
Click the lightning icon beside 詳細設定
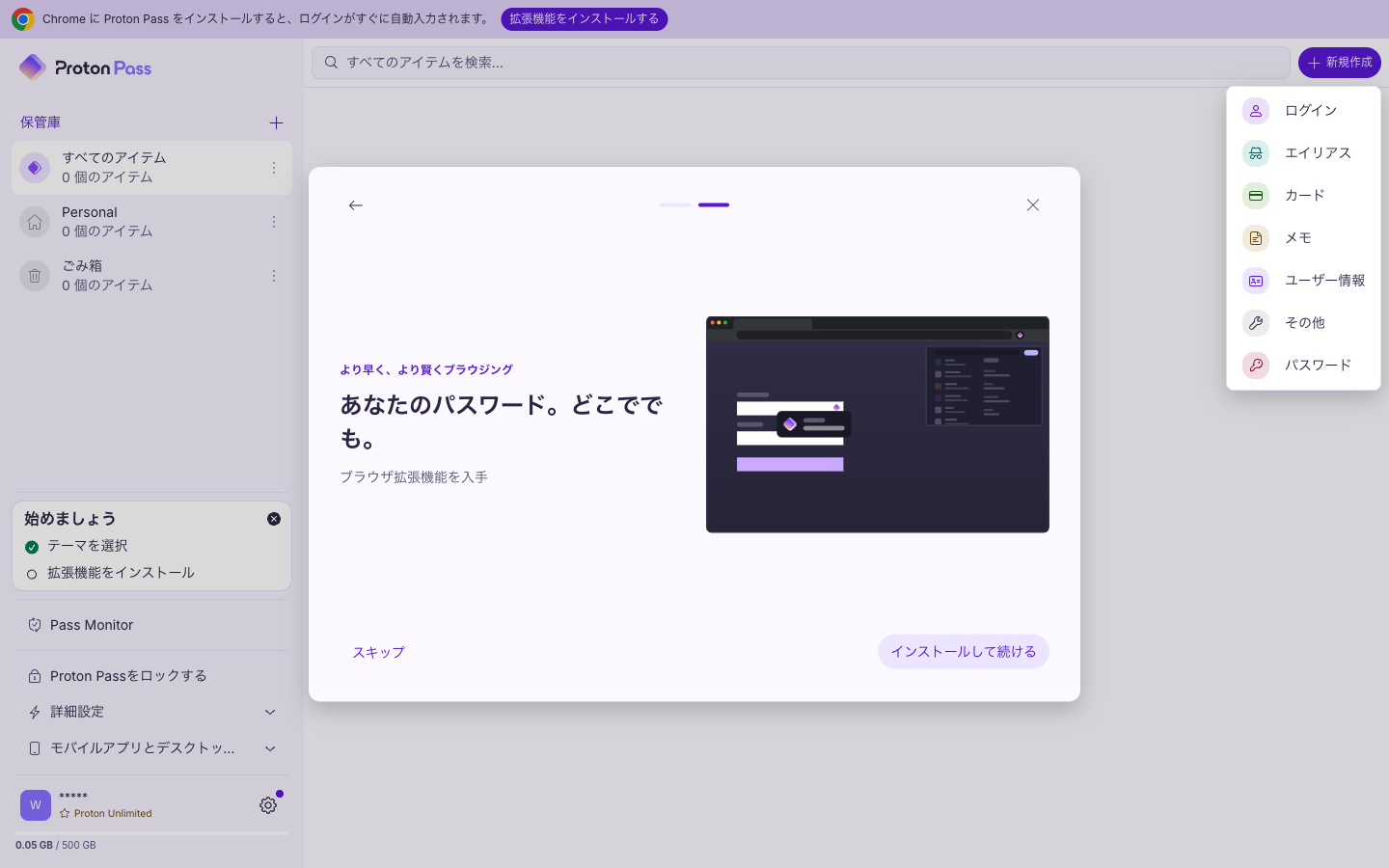coord(35,712)
